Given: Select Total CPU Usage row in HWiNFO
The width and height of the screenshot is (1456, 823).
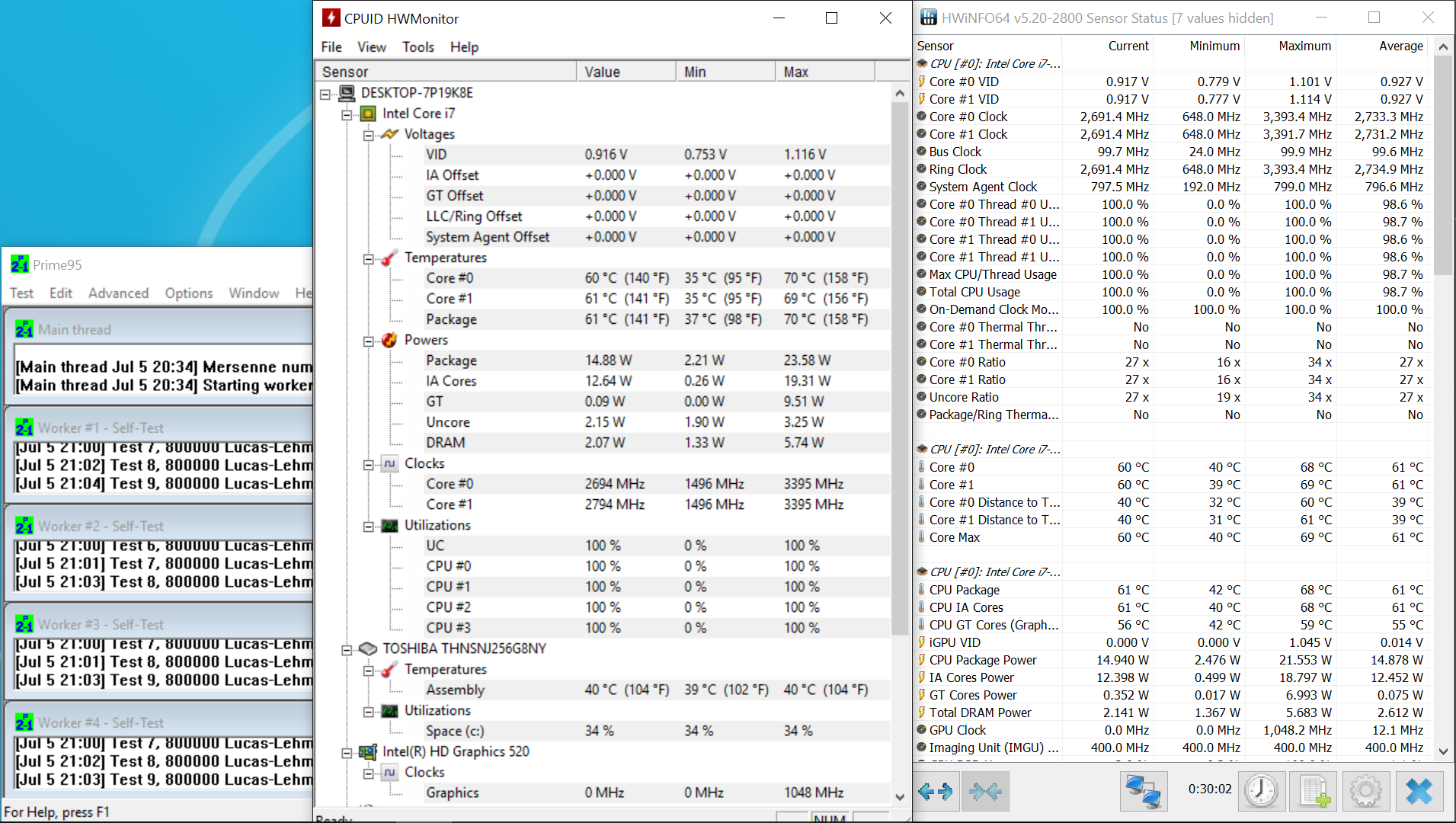Looking at the screenshot, I should tap(1171, 292).
